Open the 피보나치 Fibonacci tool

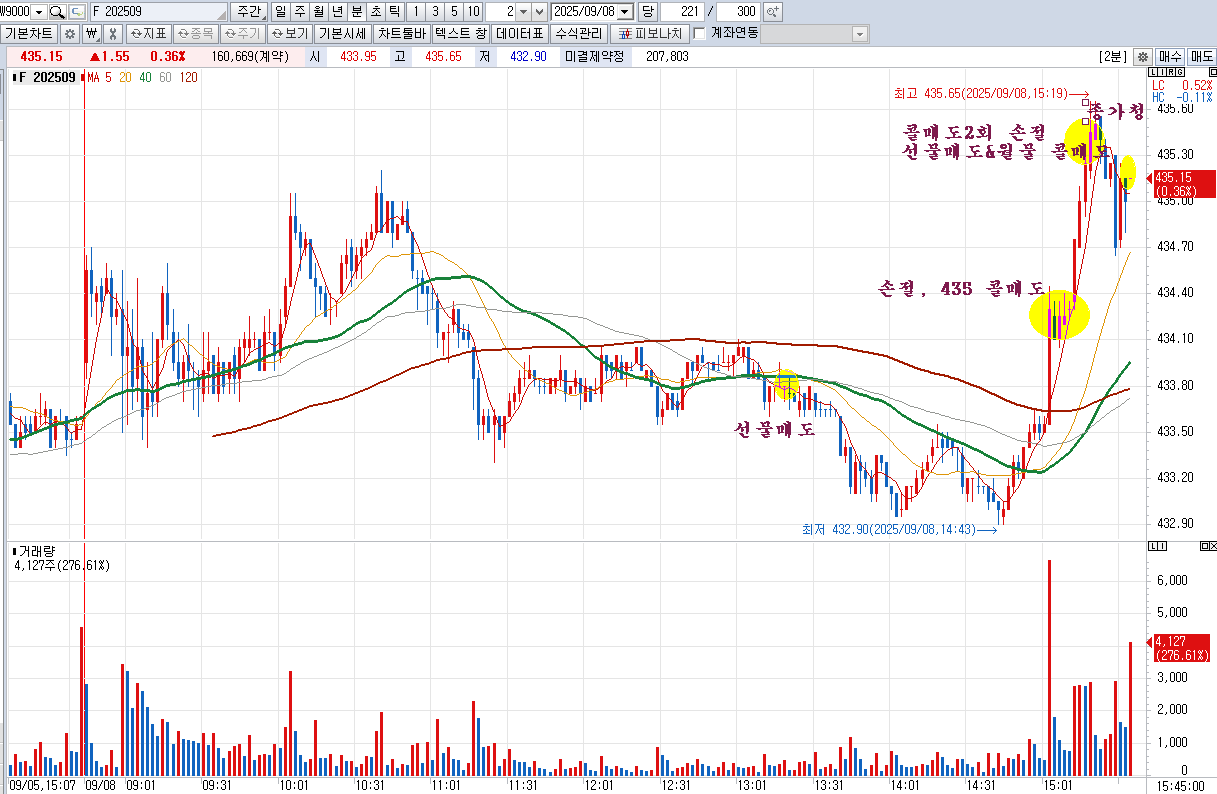click(650, 33)
